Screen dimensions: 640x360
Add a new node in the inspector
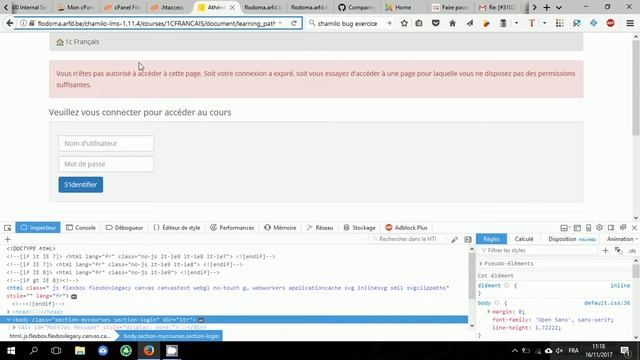tap(7, 239)
